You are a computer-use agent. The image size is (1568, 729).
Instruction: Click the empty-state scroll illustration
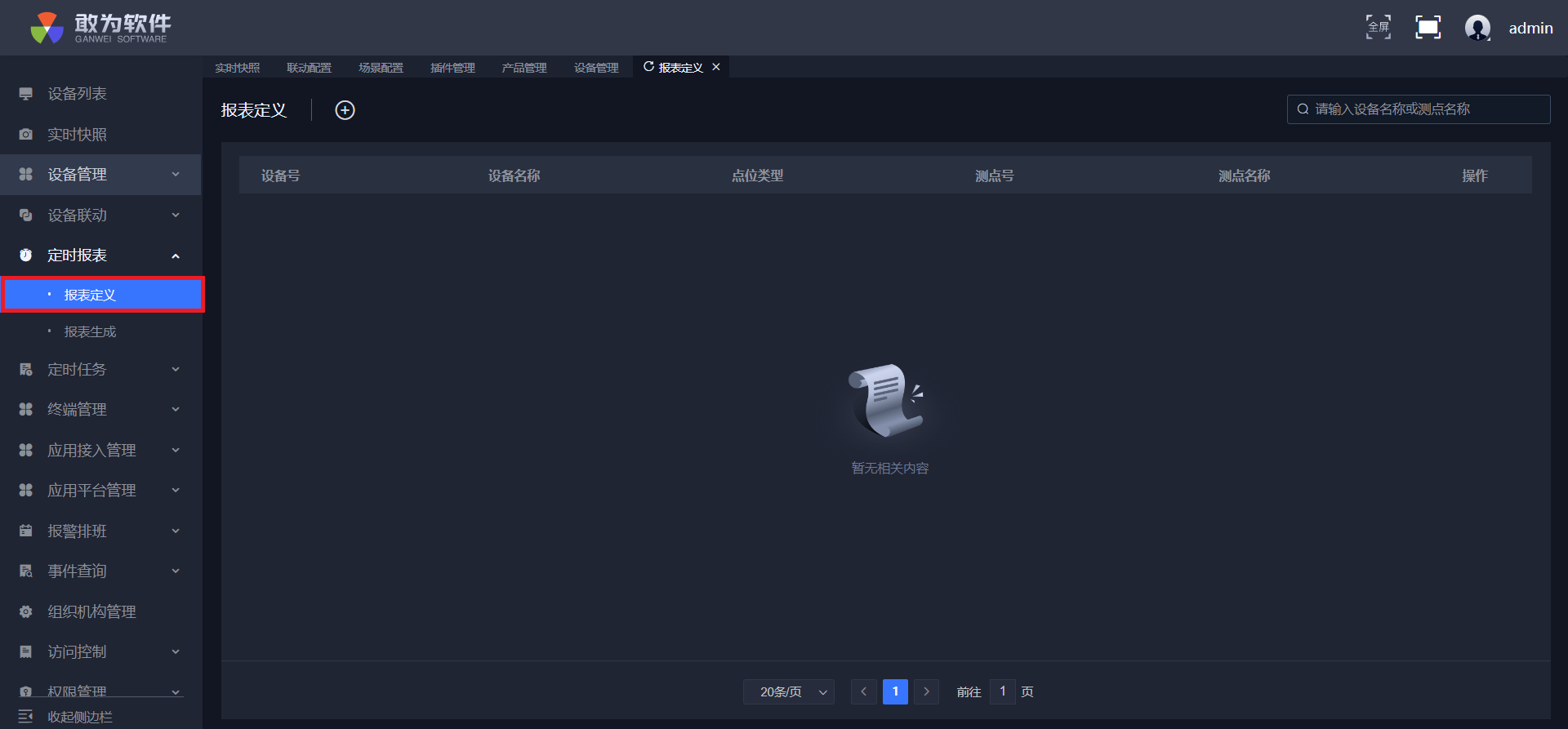(x=889, y=400)
